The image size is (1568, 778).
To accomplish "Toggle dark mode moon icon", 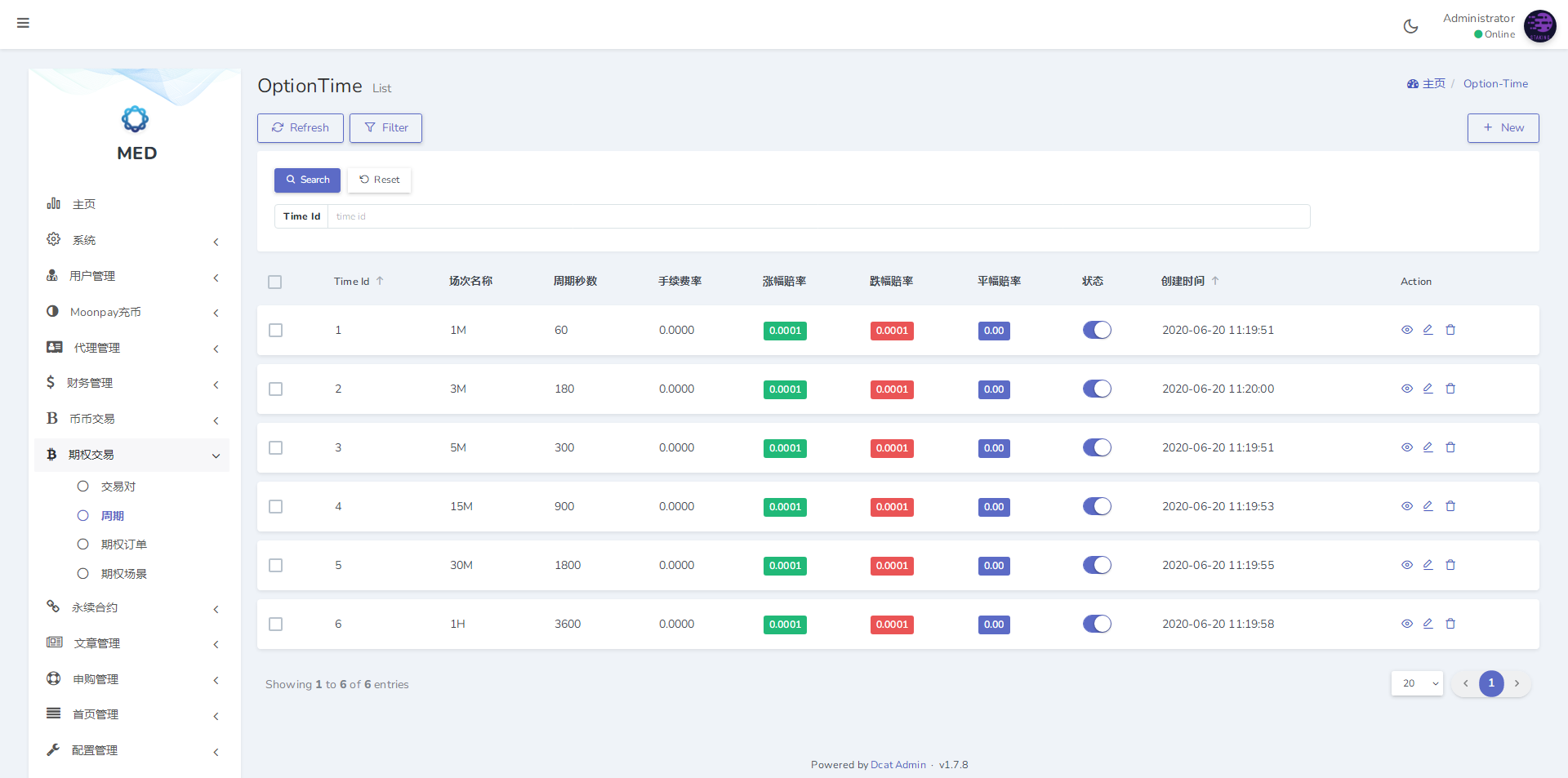I will point(1410,26).
